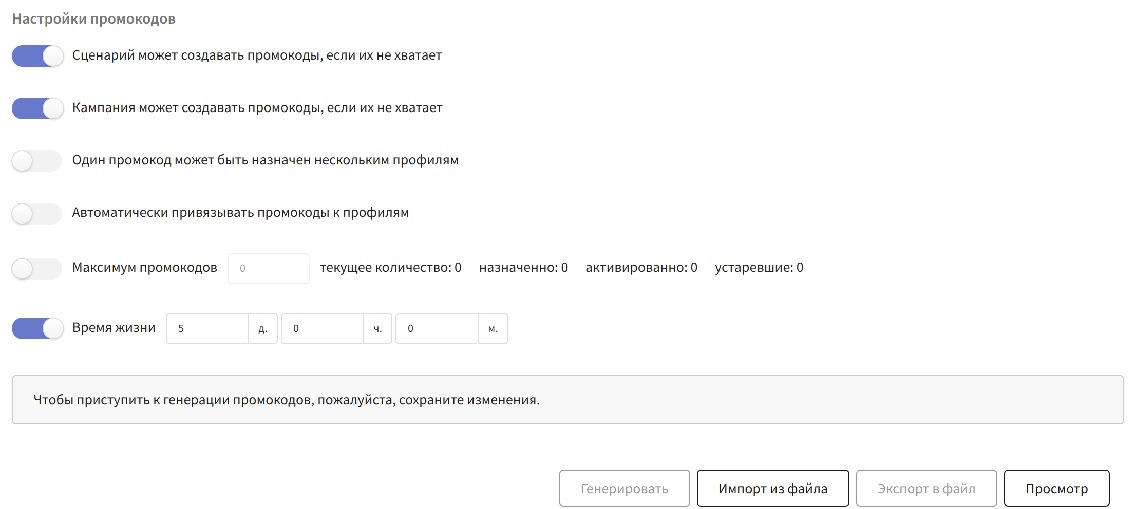Image resolution: width=1135 pixels, height=509 pixels.
Task: Toggle the Максимум промокодов switch
Action: 37,268
